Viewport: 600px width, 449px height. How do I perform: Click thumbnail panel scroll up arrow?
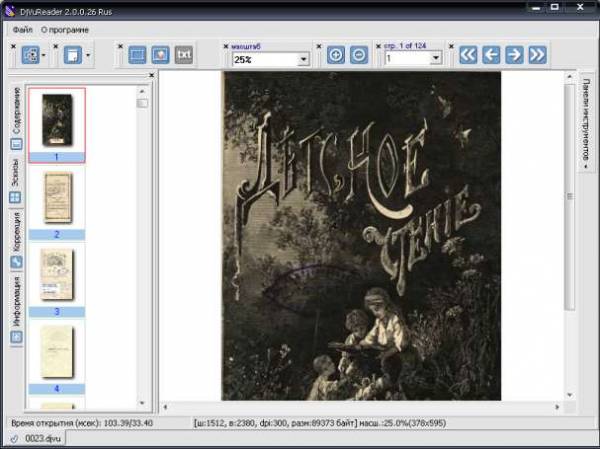point(142,91)
